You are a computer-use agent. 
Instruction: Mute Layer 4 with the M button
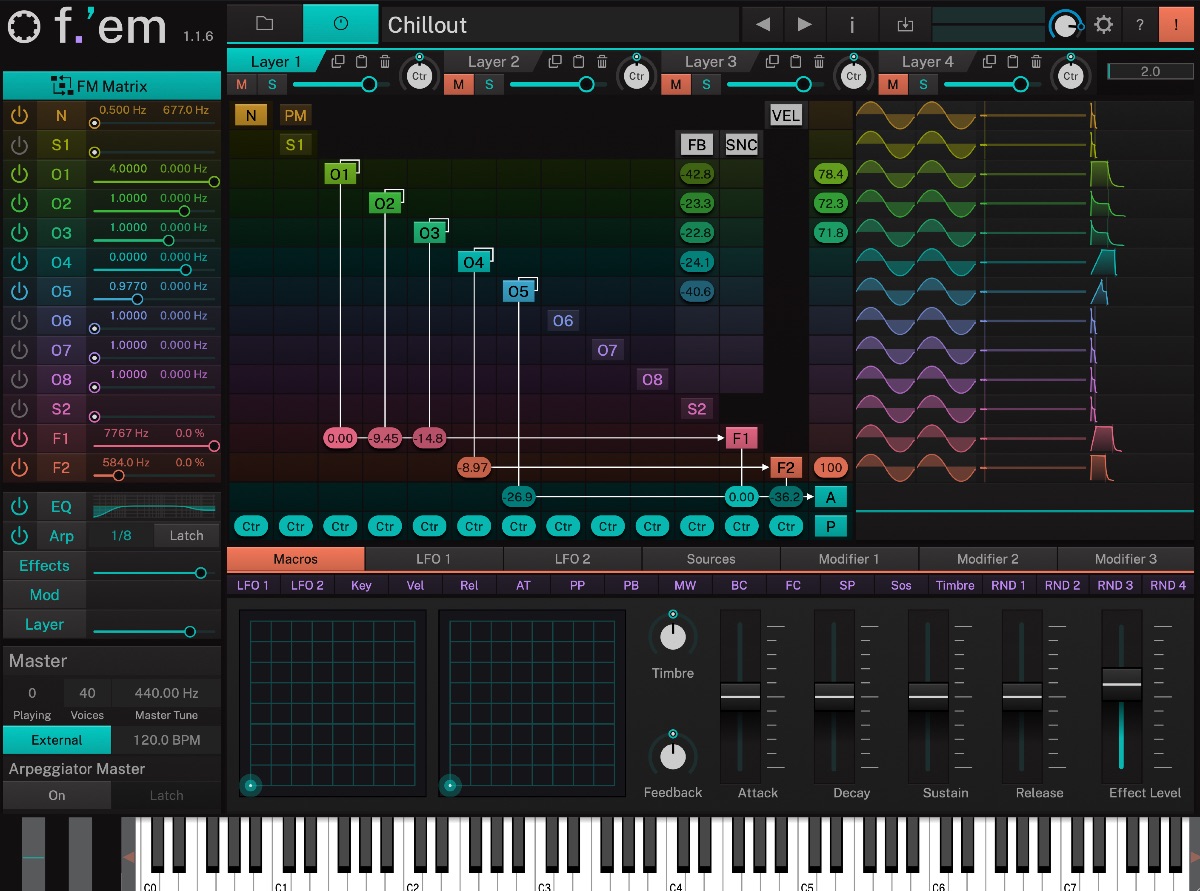pyautogui.click(x=893, y=84)
